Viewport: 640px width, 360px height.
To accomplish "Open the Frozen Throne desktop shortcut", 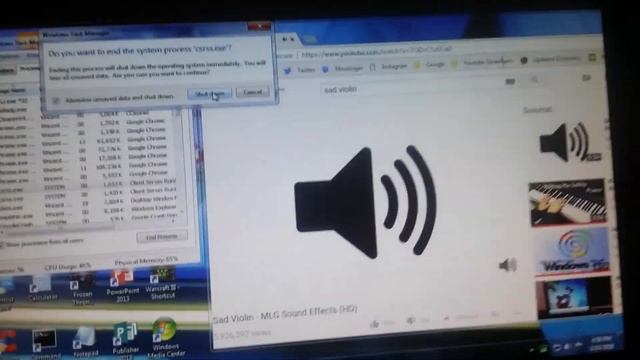I will tap(82, 290).
